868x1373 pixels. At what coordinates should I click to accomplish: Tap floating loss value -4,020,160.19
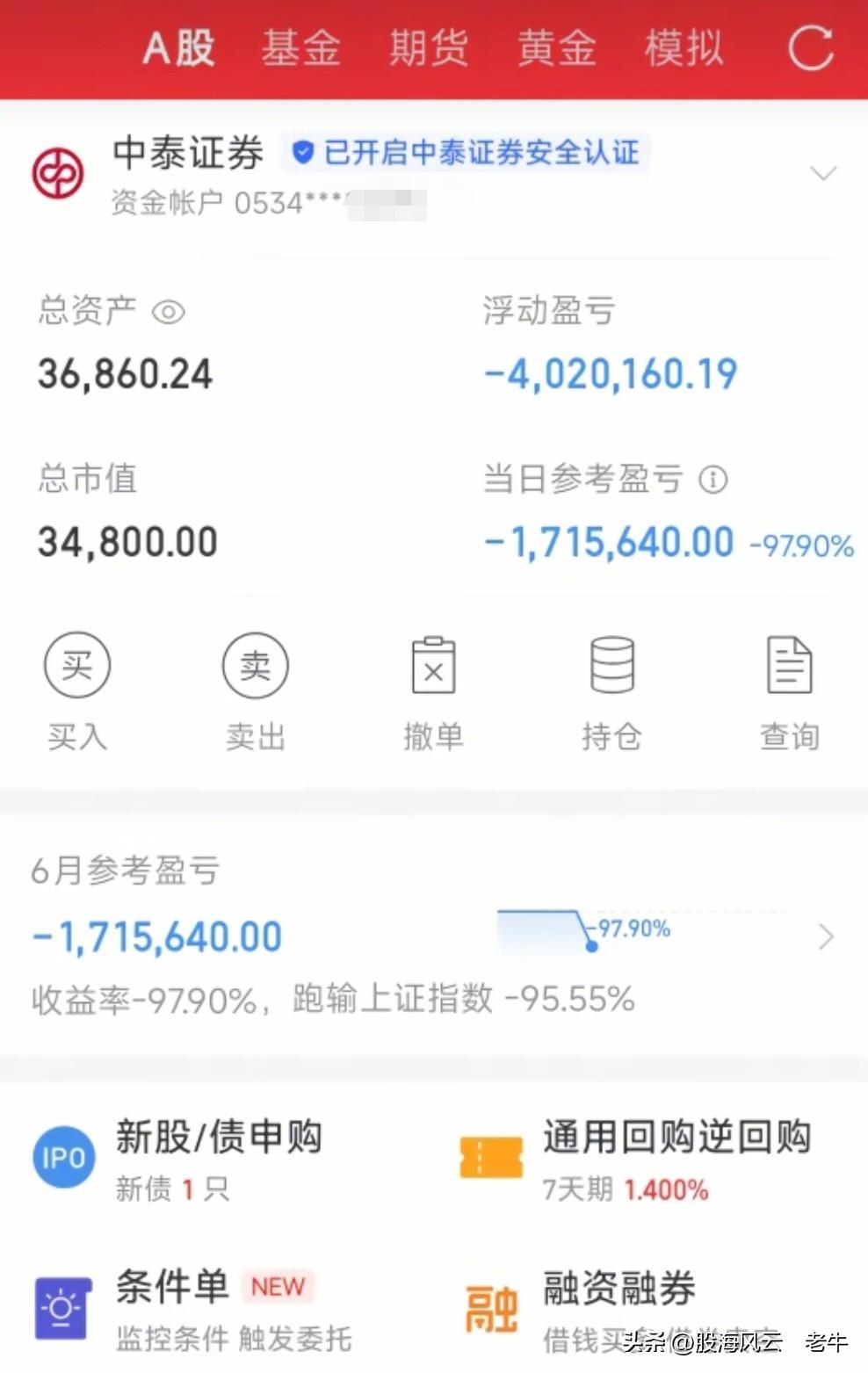point(611,374)
